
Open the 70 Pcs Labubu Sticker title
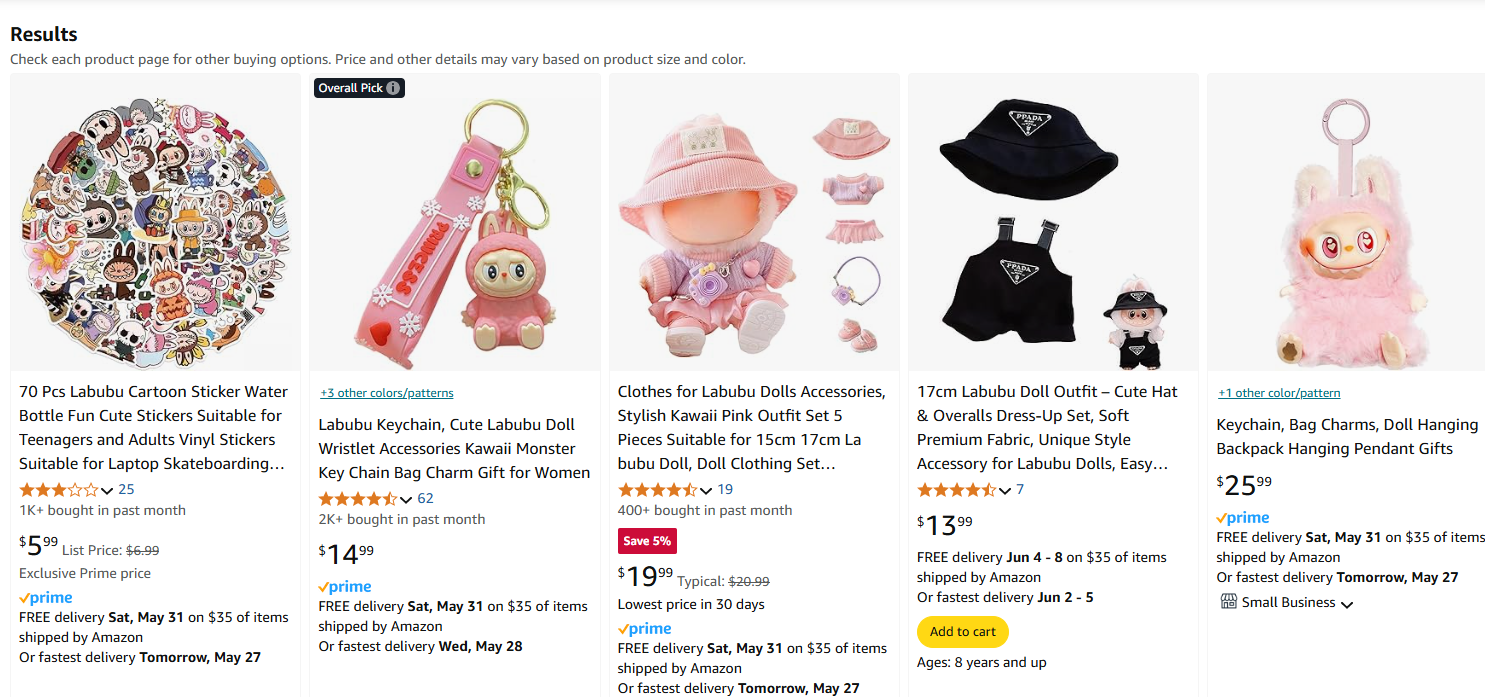tap(153, 427)
